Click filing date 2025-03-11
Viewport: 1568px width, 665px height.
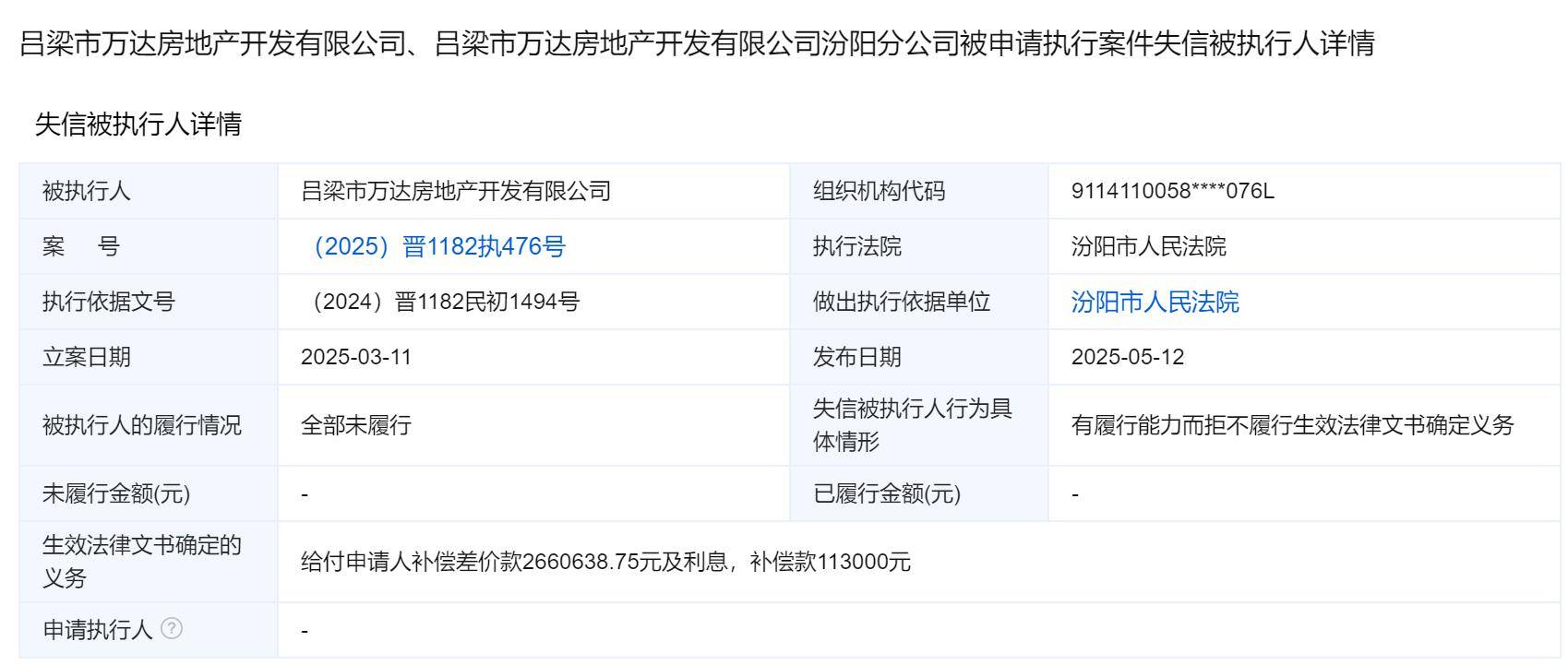356,357
